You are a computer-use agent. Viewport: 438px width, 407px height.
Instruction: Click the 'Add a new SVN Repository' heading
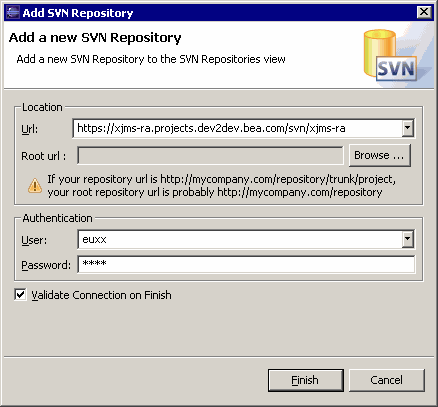point(95,38)
